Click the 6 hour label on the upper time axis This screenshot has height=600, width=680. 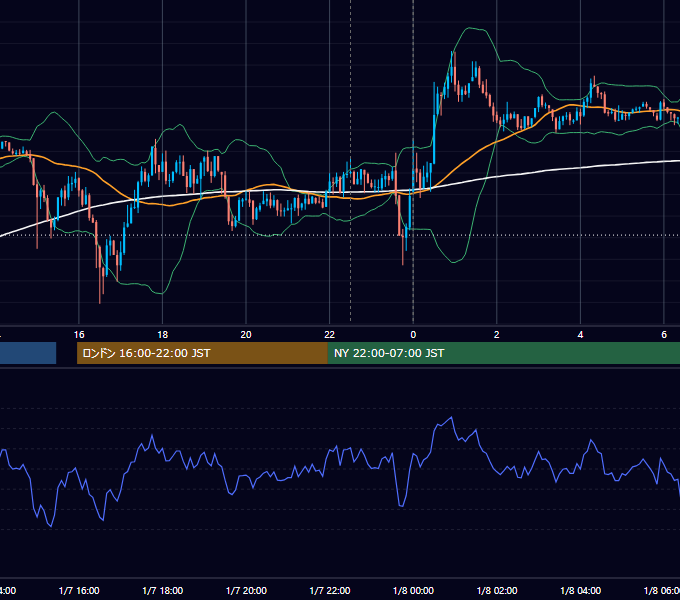click(x=664, y=335)
